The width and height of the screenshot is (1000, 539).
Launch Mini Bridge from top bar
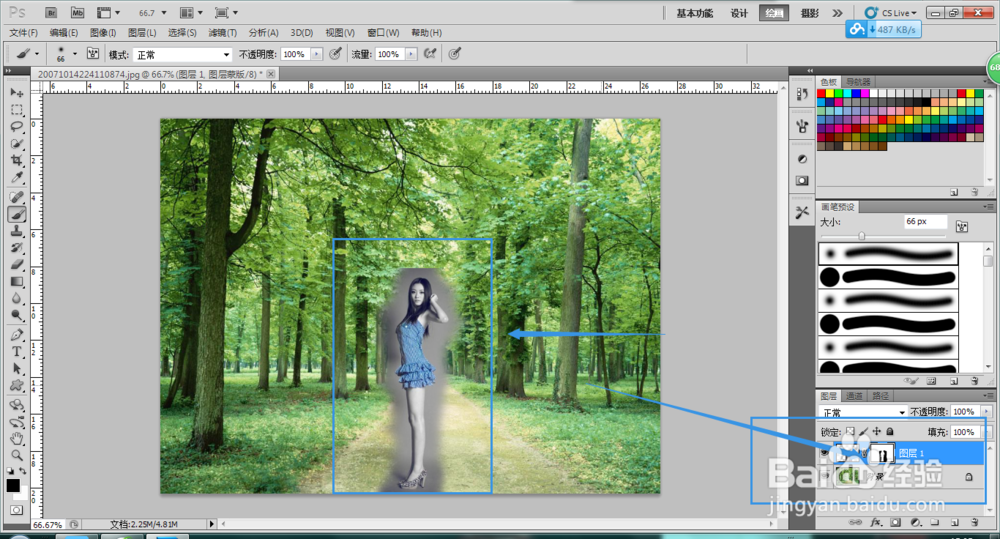click(77, 13)
